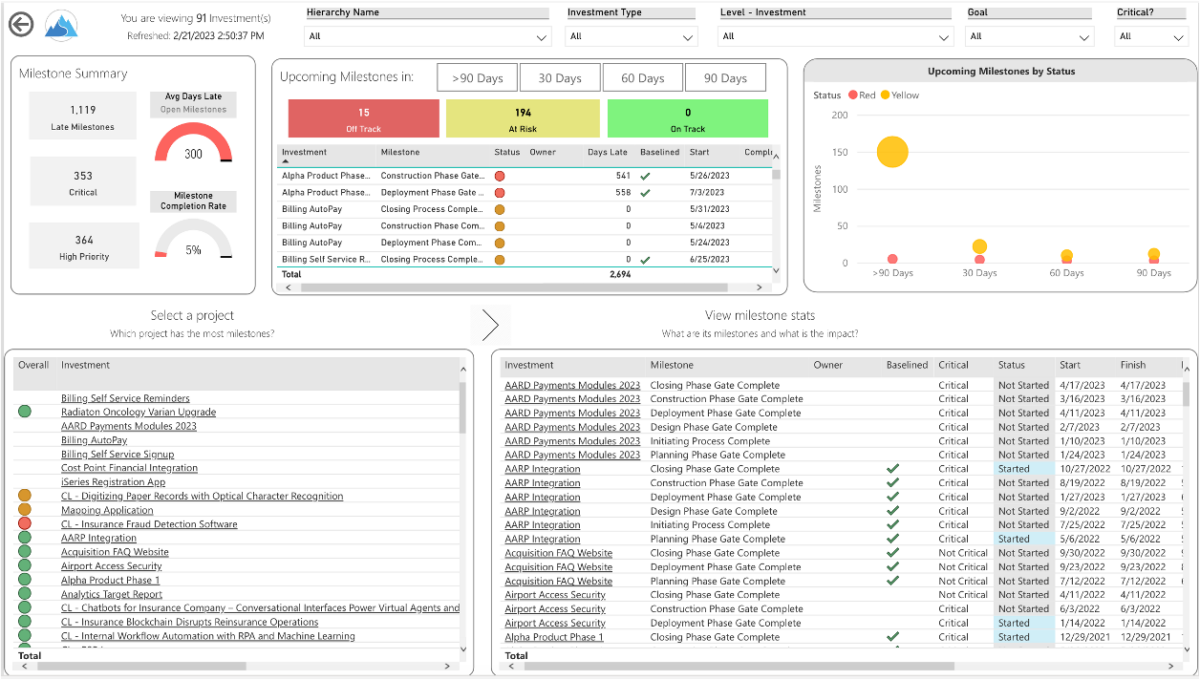Click the back navigation arrow icon
The width and height of the screenshot is (1200, 680).
coord(21,24)
